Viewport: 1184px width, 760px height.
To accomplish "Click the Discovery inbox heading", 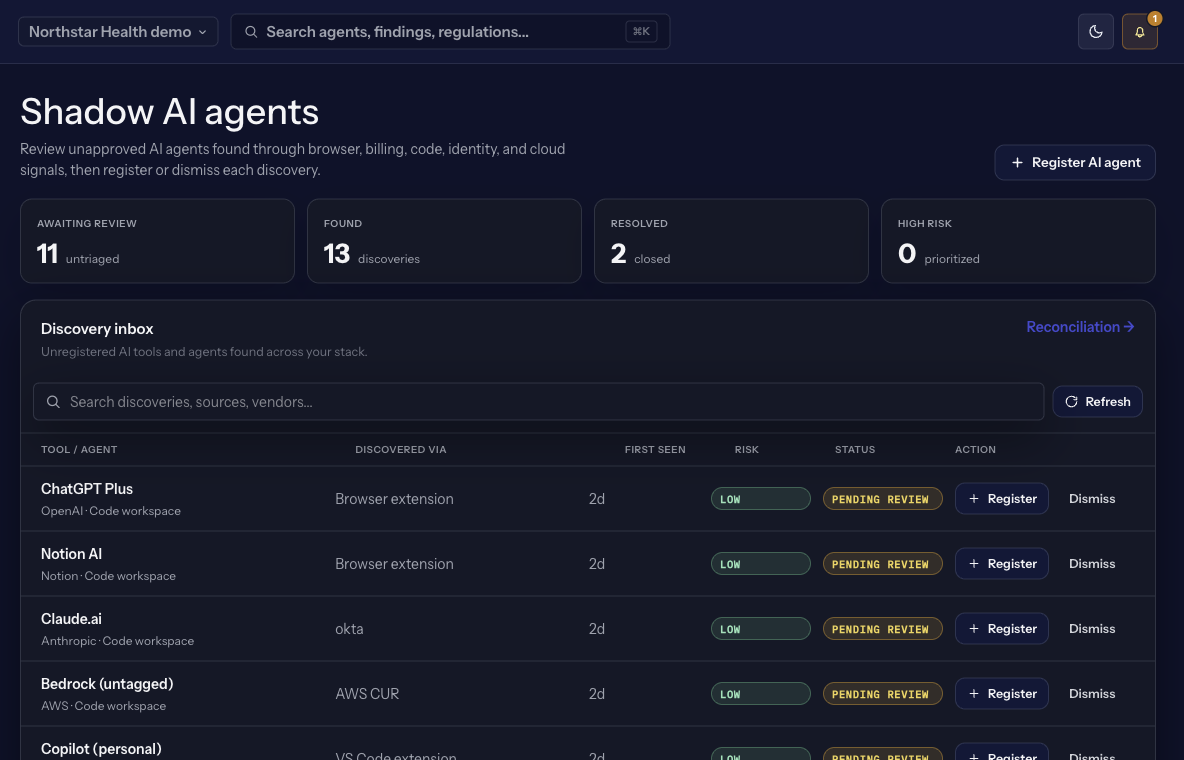I will point(97,329).
